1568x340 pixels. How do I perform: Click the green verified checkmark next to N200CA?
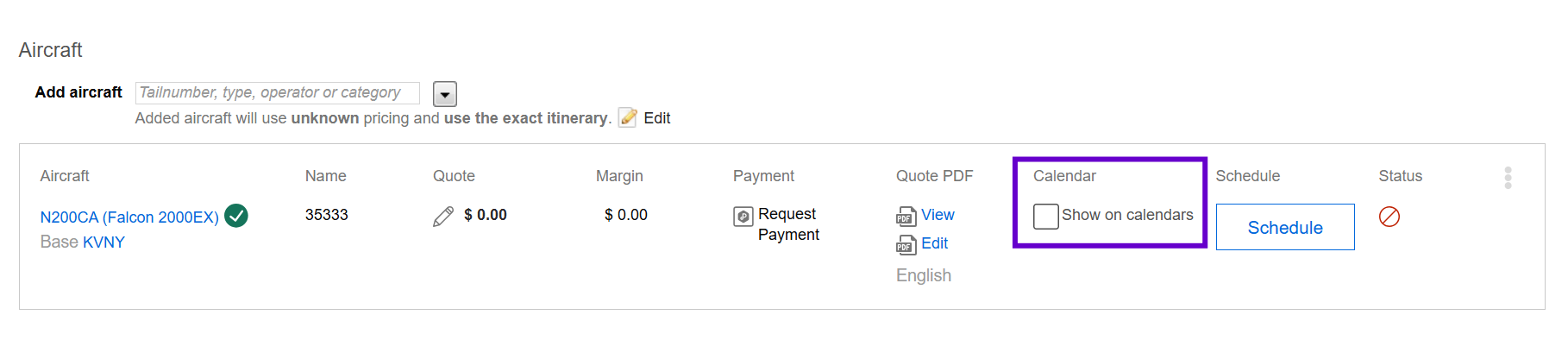click(x=236, y=216)
